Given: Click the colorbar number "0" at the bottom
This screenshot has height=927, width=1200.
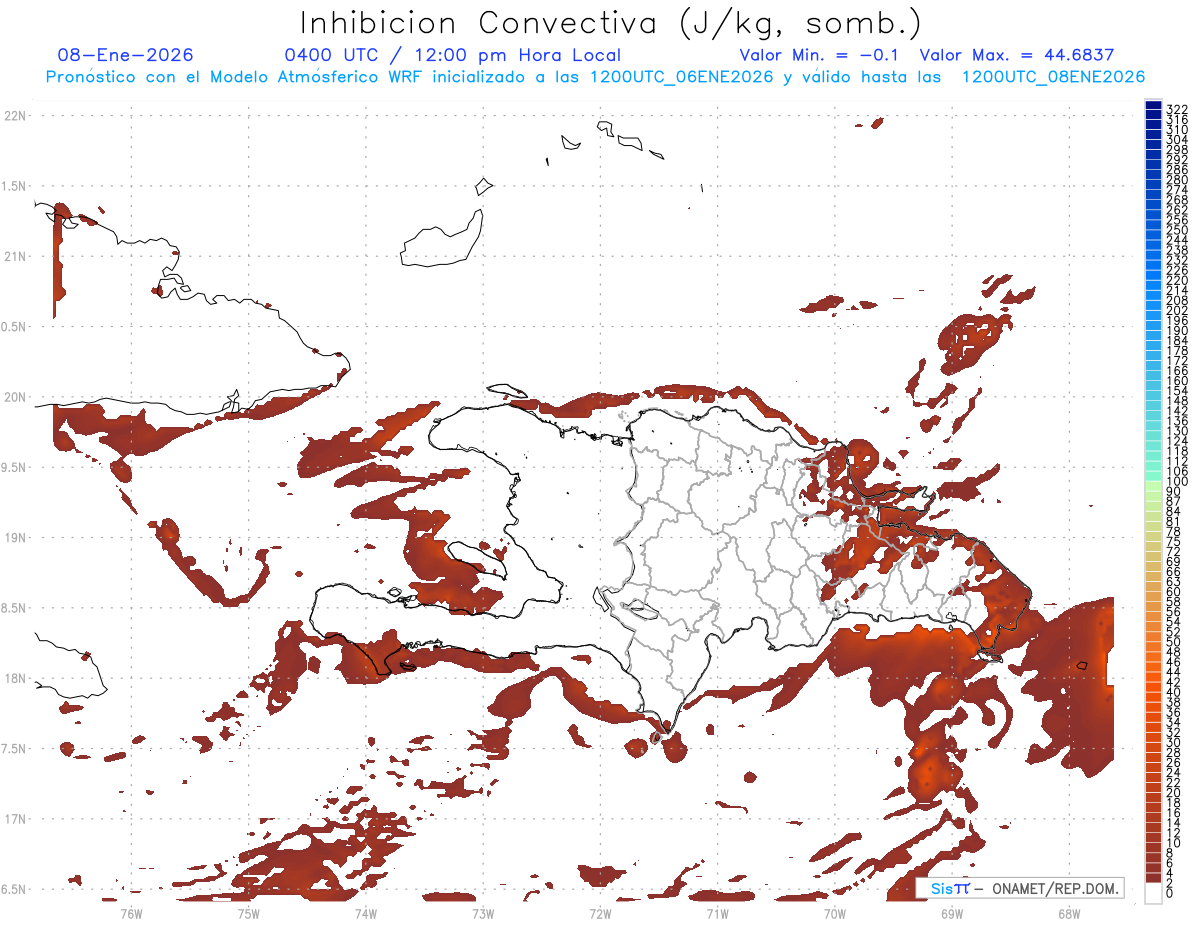Looking at the screenshot, I should (1170, 894).
